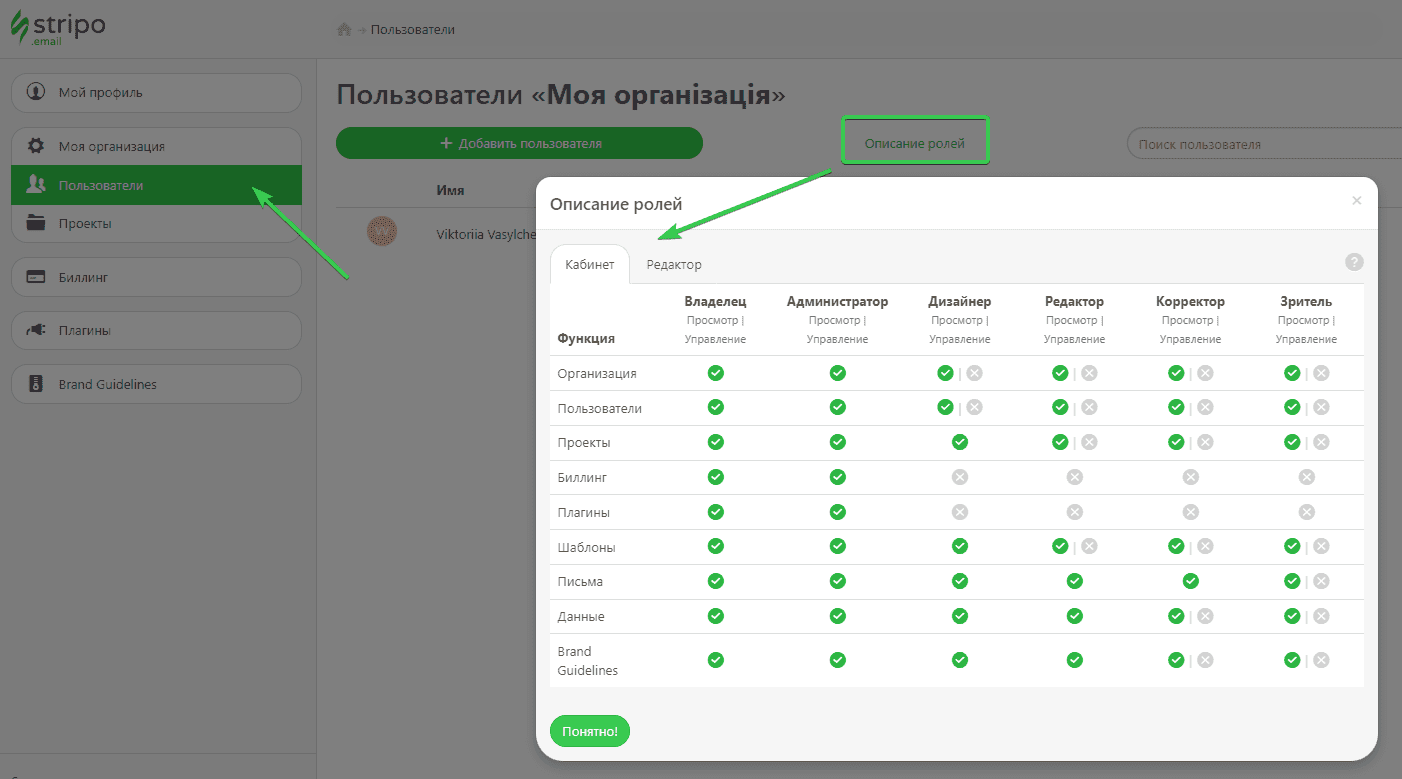Click the home icon in the breadcrumb
Image resolution: width=1402 pixels, height=779 pixels.
point(344,29)
